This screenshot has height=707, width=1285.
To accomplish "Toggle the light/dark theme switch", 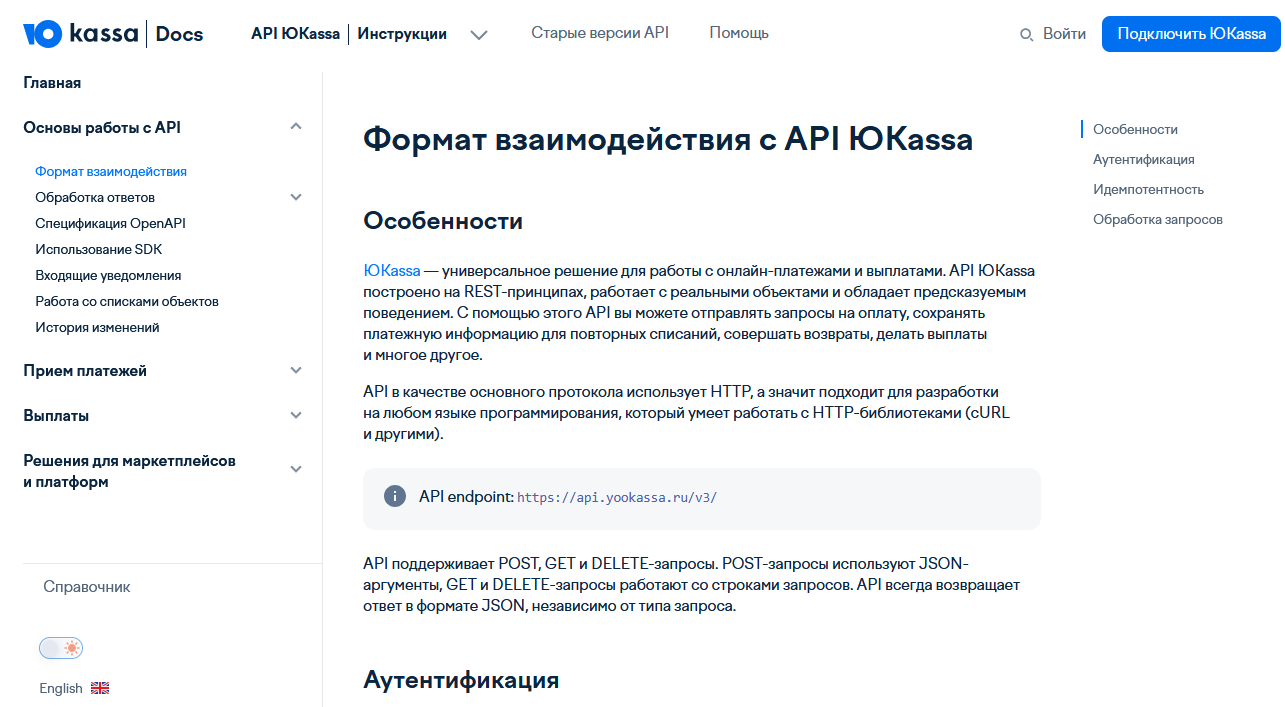I will tap(61, 648).
